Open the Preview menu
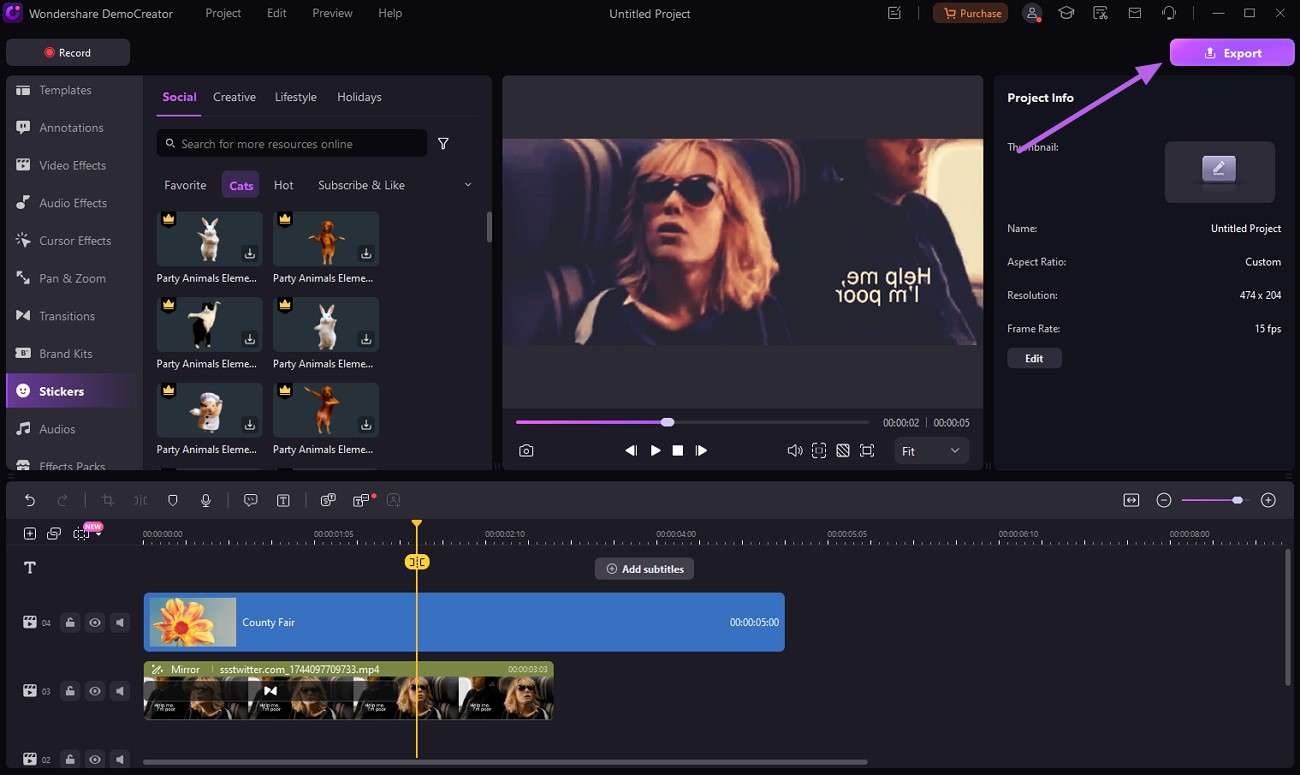 332,13
